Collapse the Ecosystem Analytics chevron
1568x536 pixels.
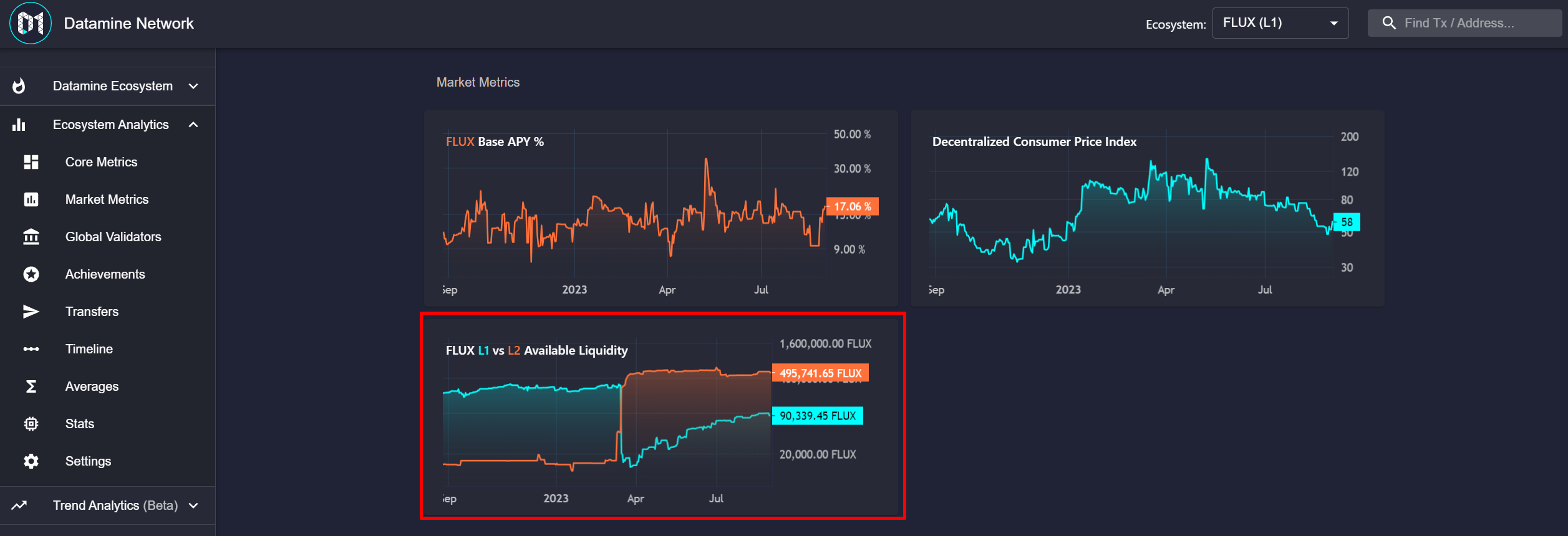[193, 125]
